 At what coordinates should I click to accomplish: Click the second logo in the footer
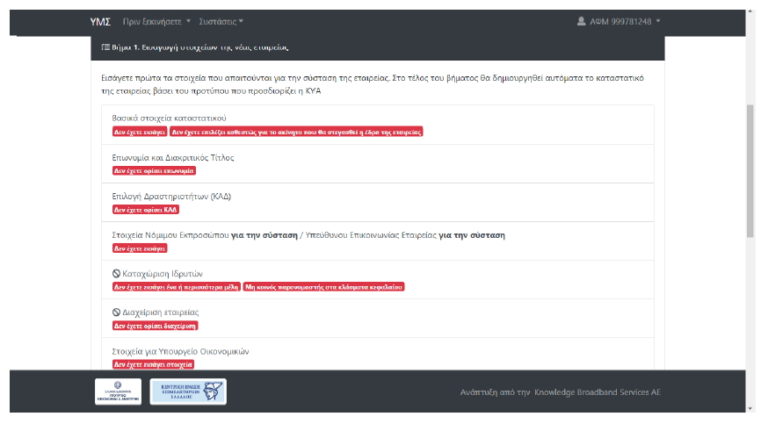[188, 392]
